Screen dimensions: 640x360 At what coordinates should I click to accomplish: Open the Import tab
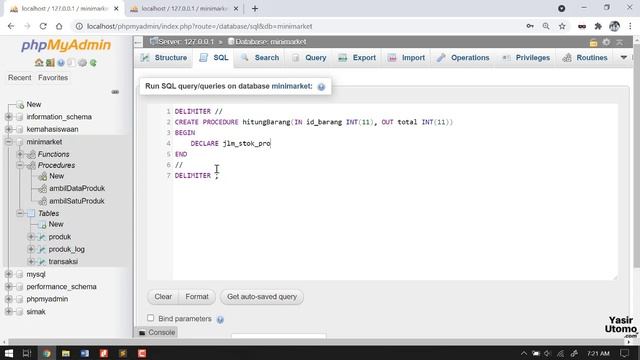(407, 58)
